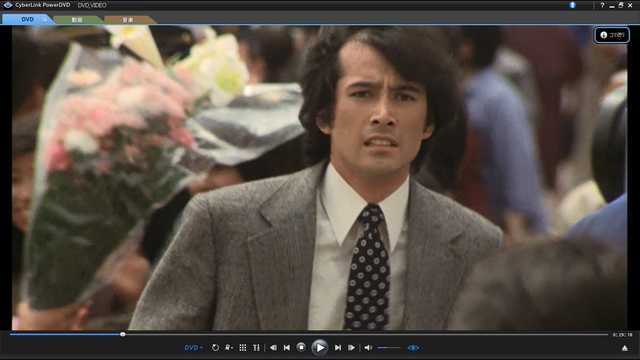
Task: Switch to the green middle tab
Action: [x=77, y=20]
